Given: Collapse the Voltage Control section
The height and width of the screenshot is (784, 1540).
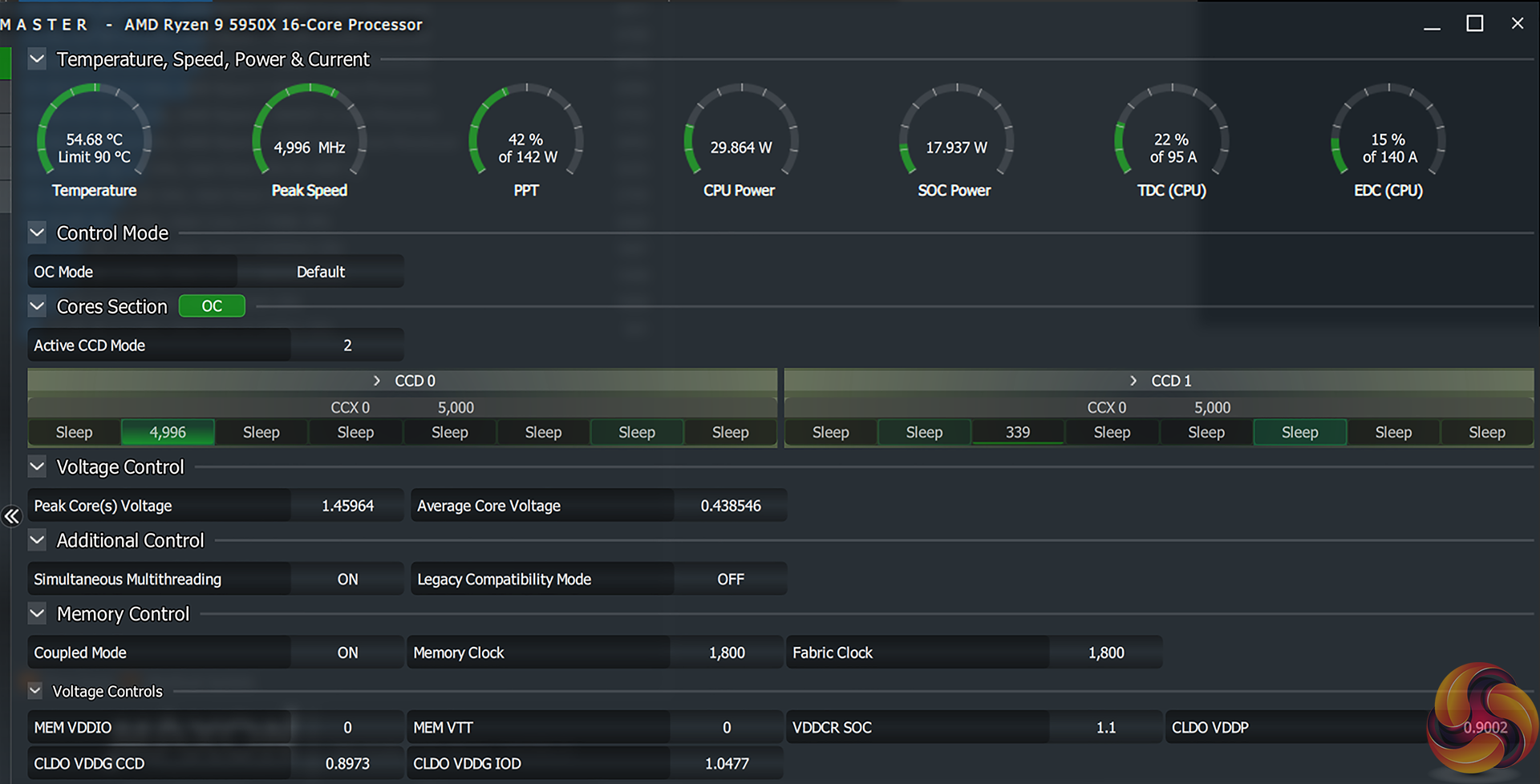Looking at the screenshot, I should [37, 467].
